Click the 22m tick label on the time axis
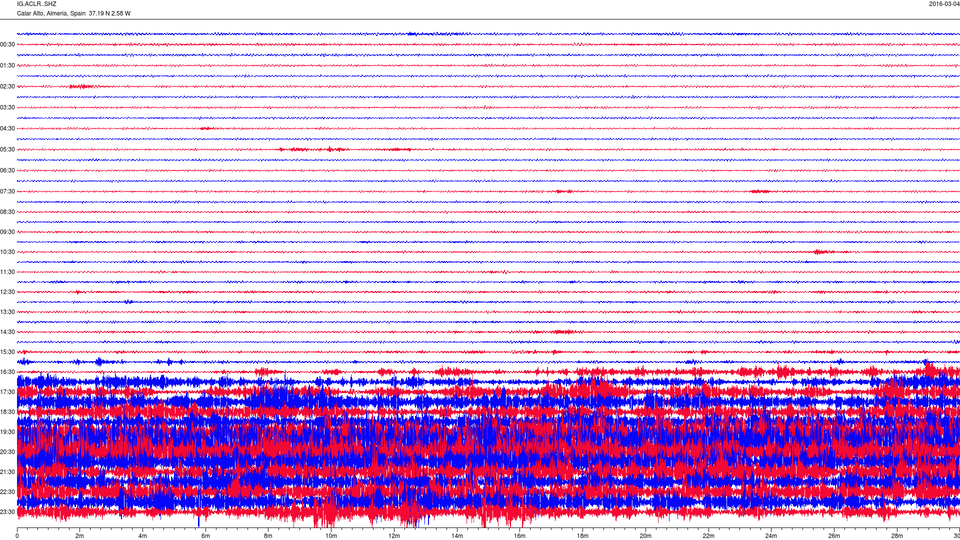 (708, 536)
